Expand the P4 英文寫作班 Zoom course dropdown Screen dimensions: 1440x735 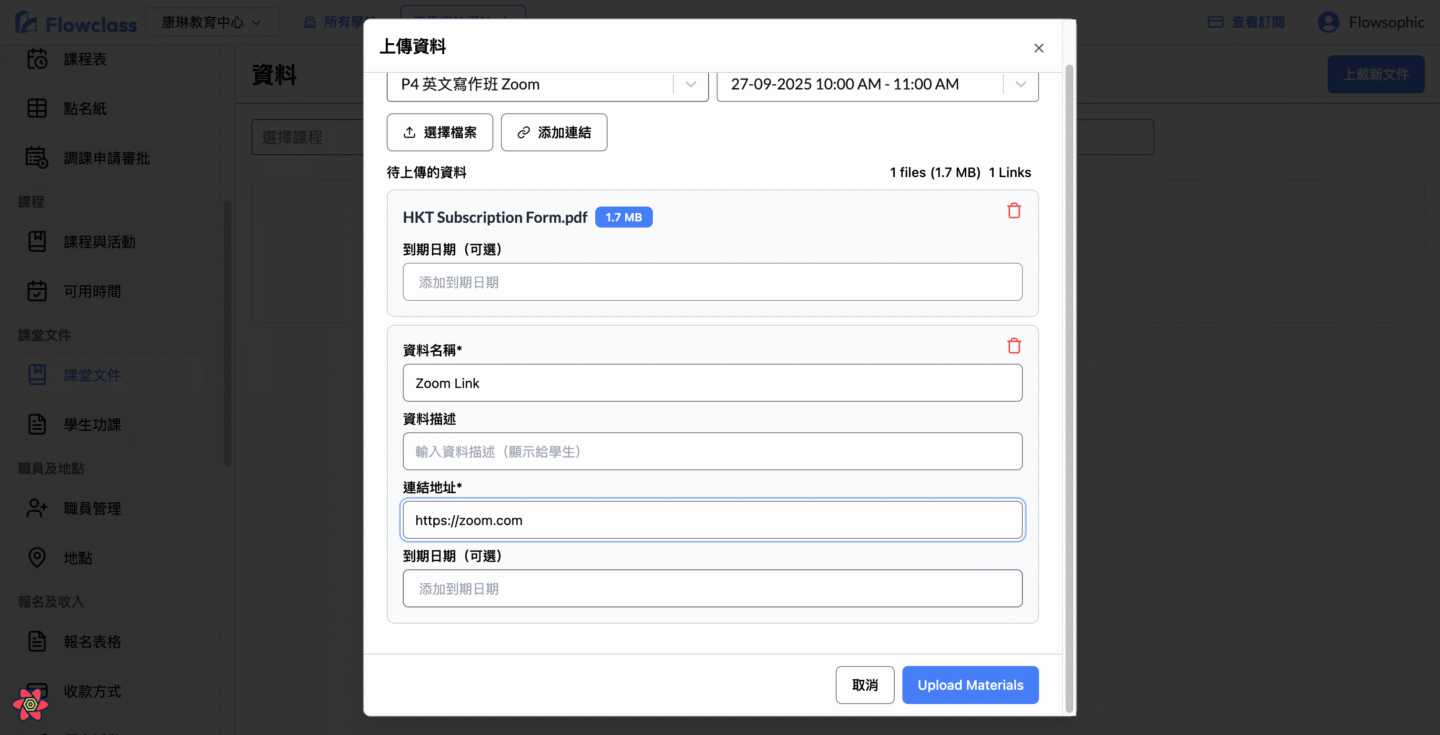[690, 85]
